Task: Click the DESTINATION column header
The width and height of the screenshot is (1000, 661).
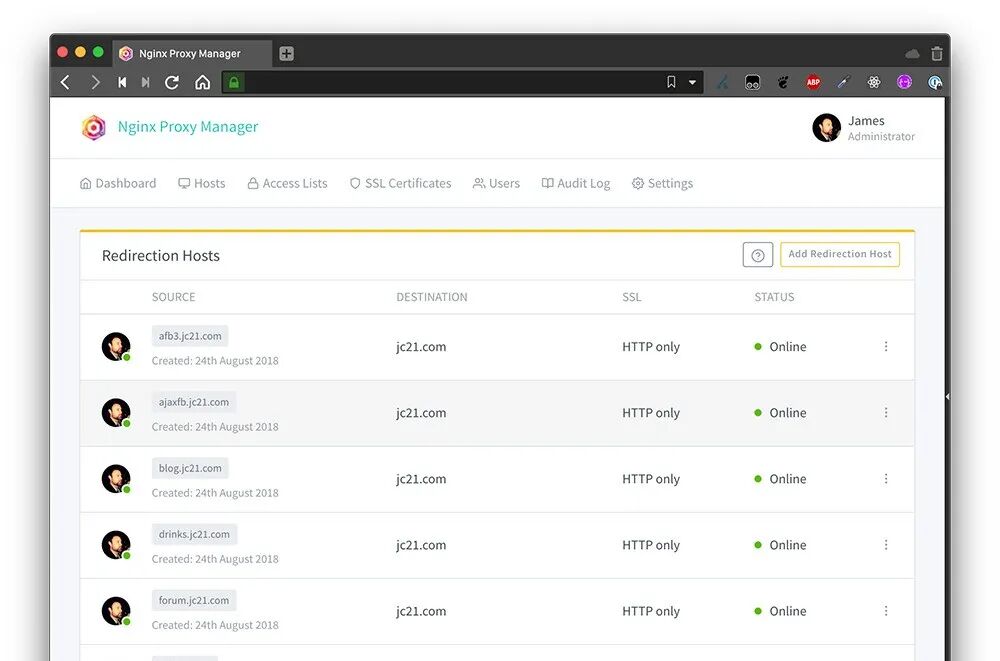Action: 432,297
